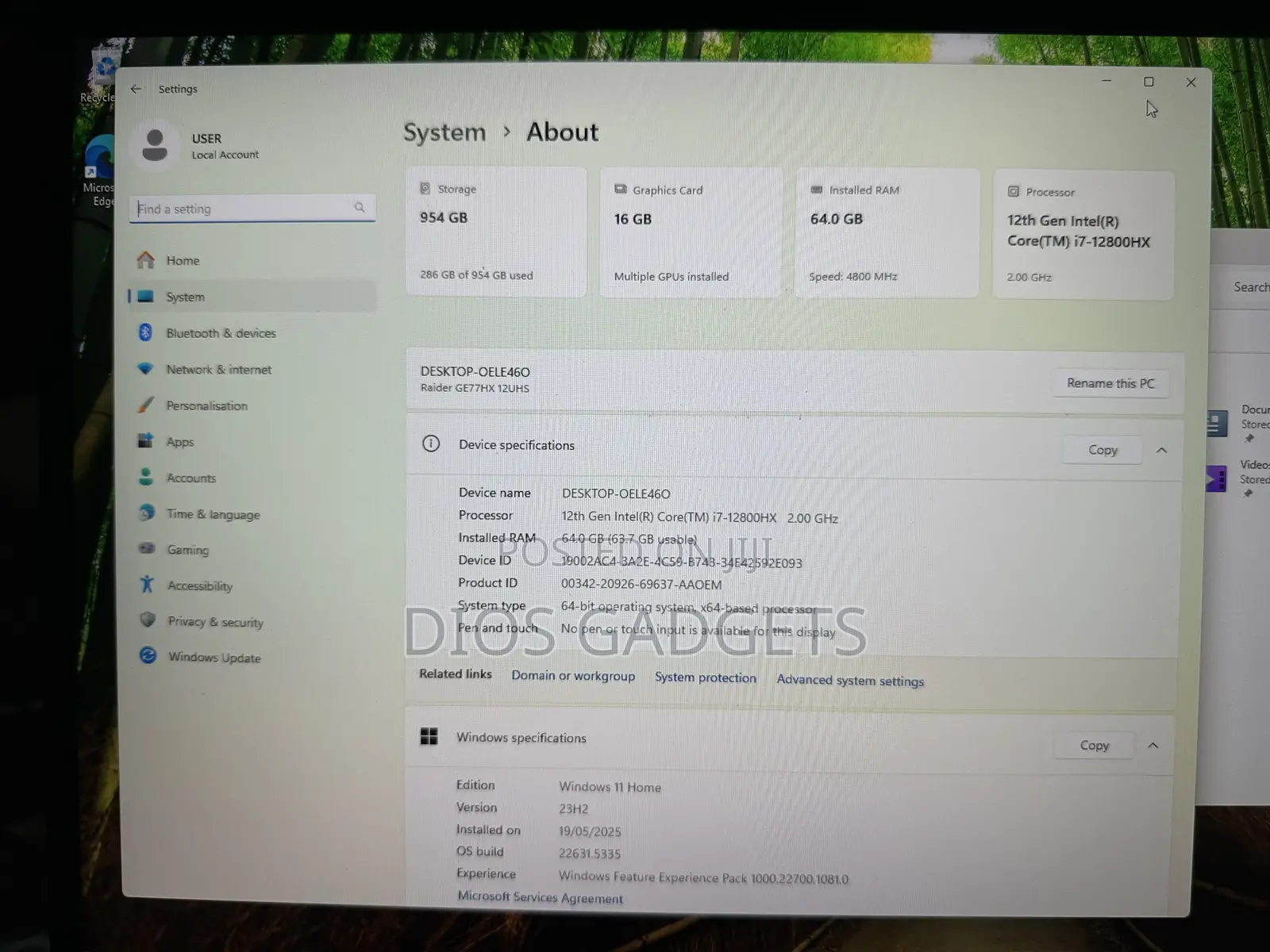Collapse the Device specifications section
This screenshot has height=952, width=1270.
[x=1161, y=450]
